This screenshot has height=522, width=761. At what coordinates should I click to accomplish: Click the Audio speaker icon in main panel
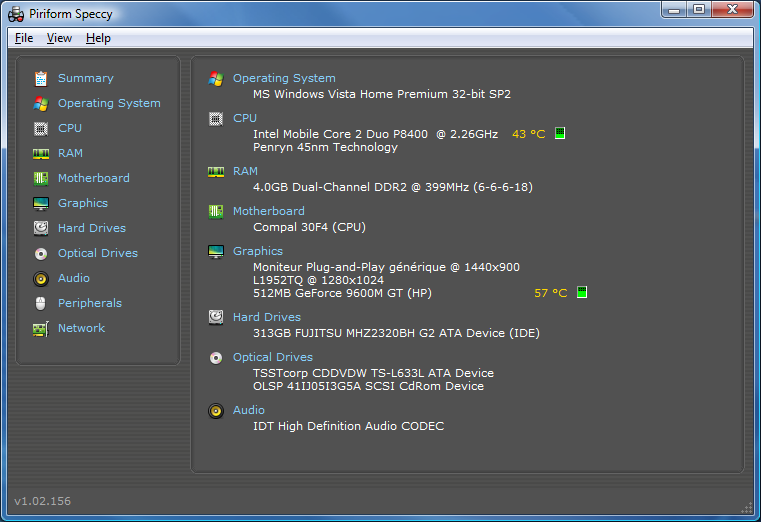coord(216,411)
